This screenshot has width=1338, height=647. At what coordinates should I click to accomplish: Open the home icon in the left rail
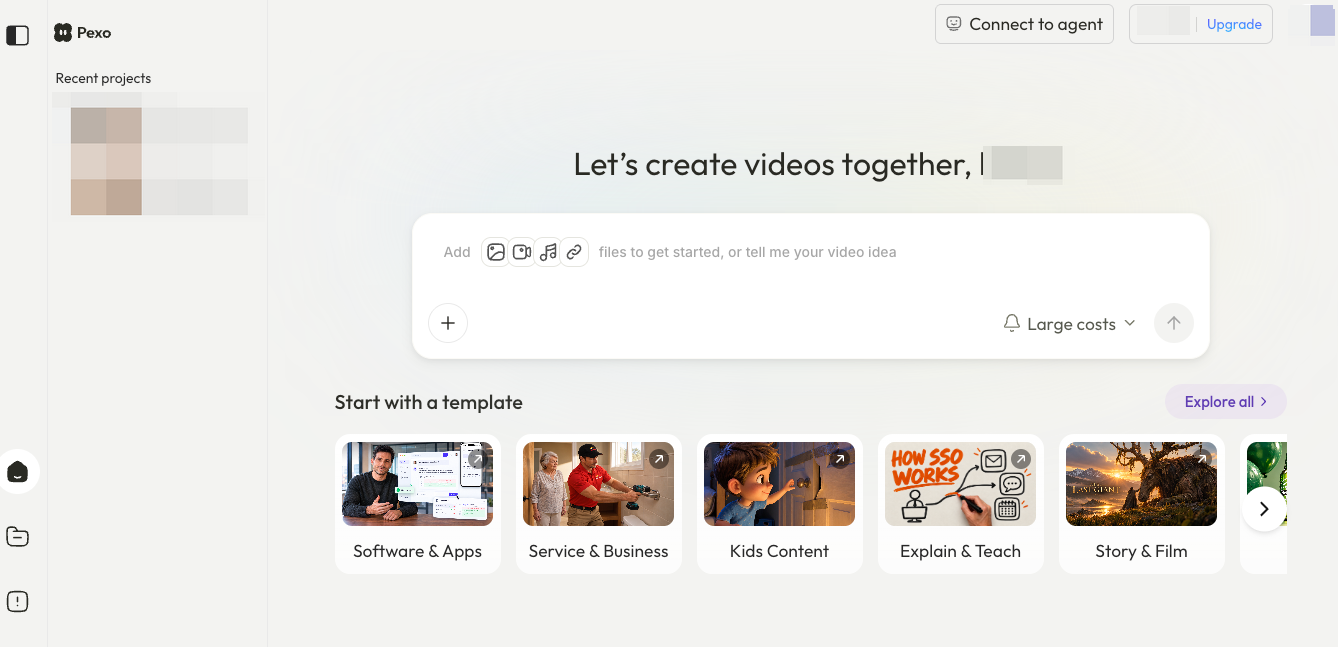tap(18, 472)
